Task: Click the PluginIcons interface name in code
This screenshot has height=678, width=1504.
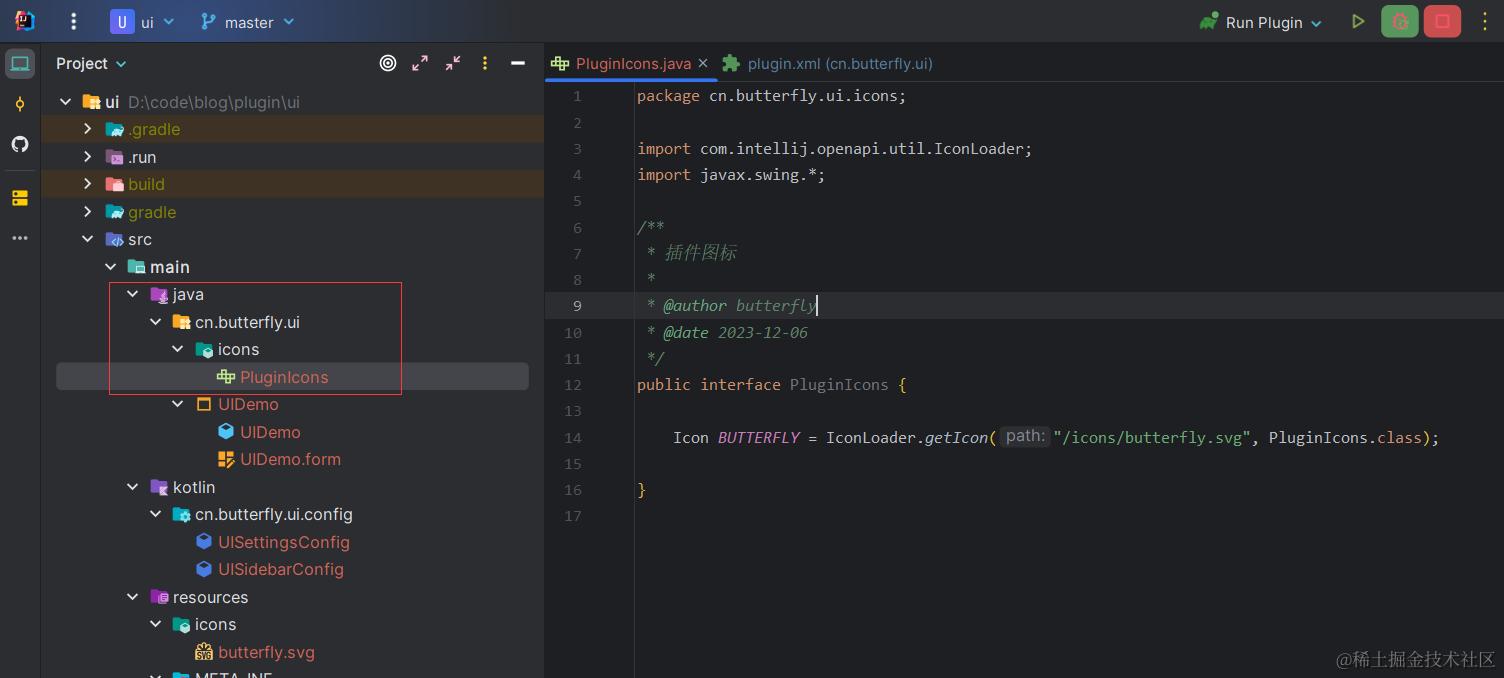Action: tap(839, 385)
